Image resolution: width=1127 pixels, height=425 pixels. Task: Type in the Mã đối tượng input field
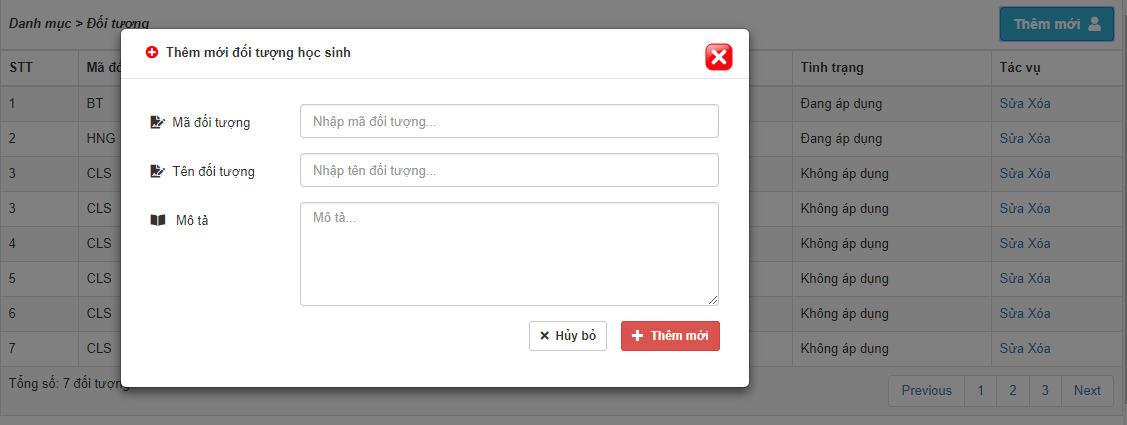coord(509,121)
